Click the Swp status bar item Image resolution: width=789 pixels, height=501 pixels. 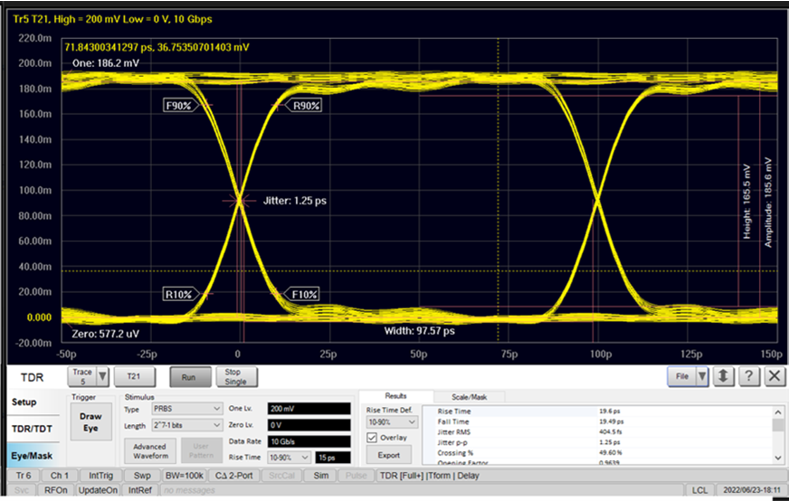(142, 475)
